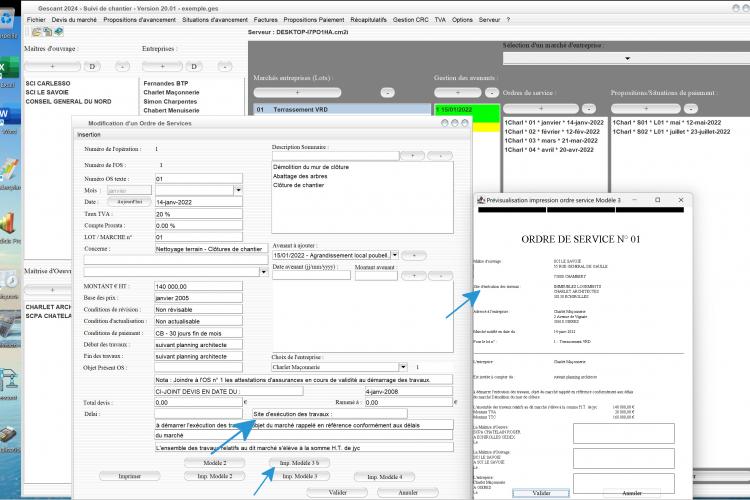Click Valider in the preview window
The height and width of the screenshot is (500, 750).
(541, 493)
